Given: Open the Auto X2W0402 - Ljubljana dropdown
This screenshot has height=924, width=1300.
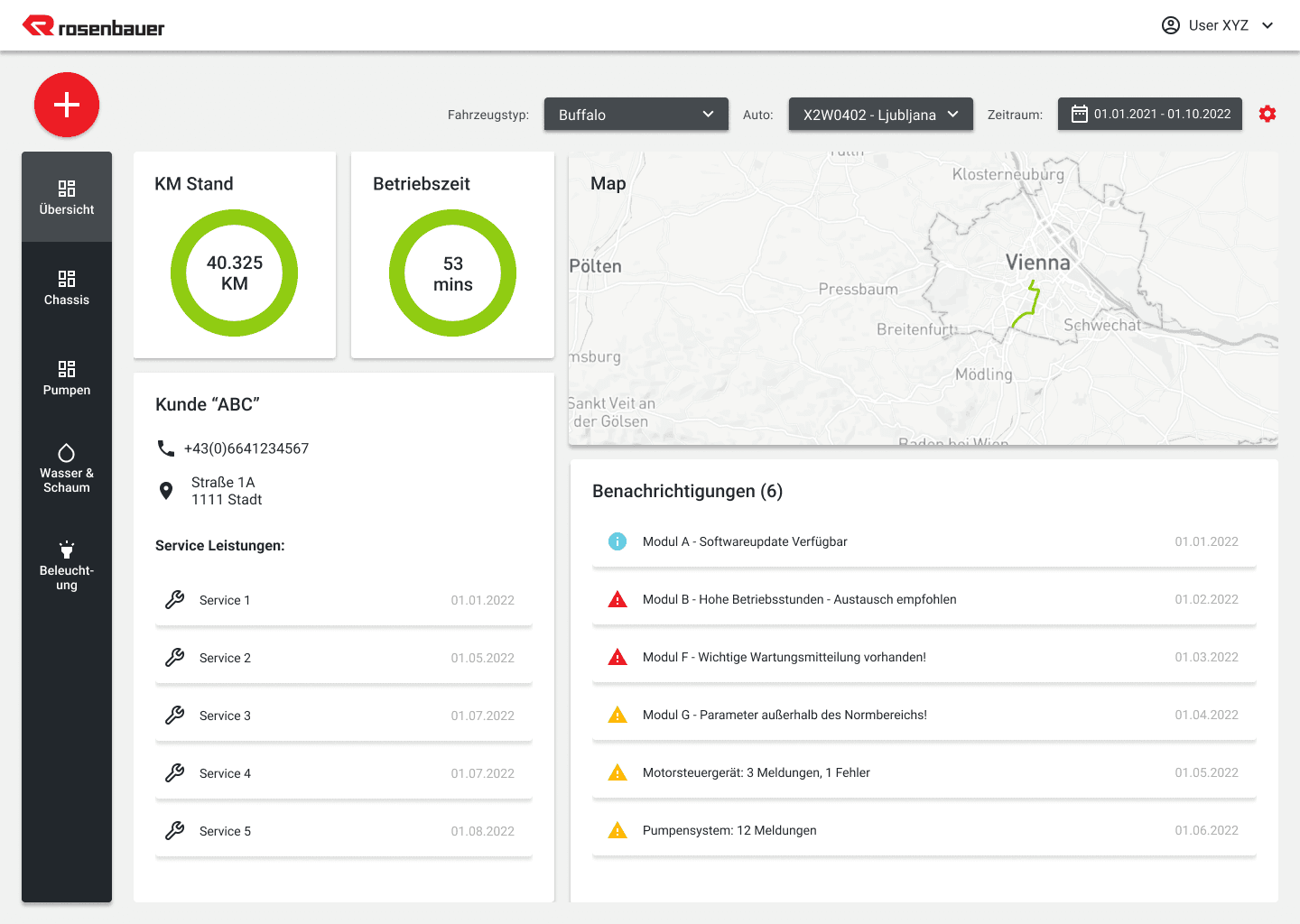Looking at the screenshot, I should 881,115.
